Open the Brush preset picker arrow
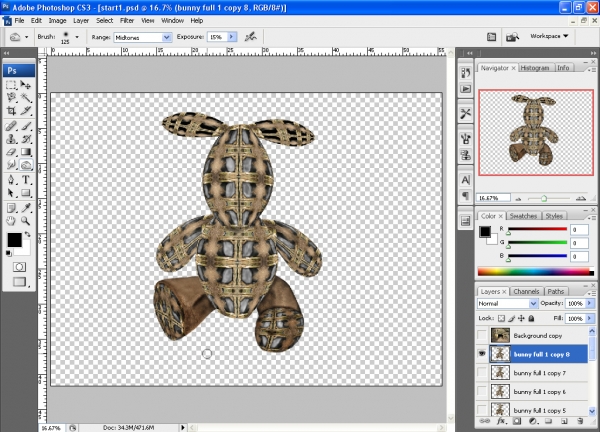Image resolution: width=600 pixels, height=432 pixels. click(77, 37)
